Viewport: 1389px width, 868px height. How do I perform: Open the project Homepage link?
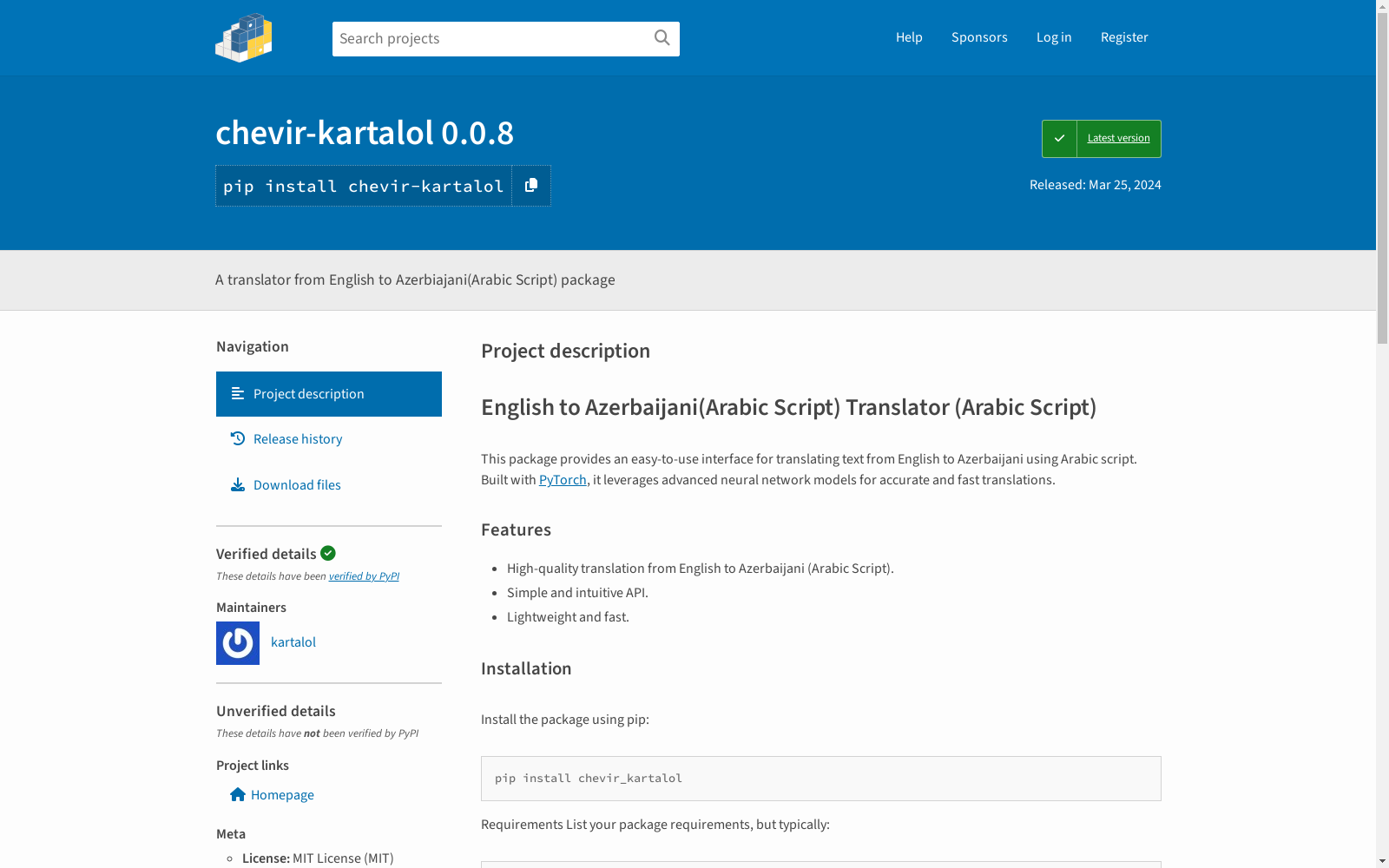[x=282, y=795]
